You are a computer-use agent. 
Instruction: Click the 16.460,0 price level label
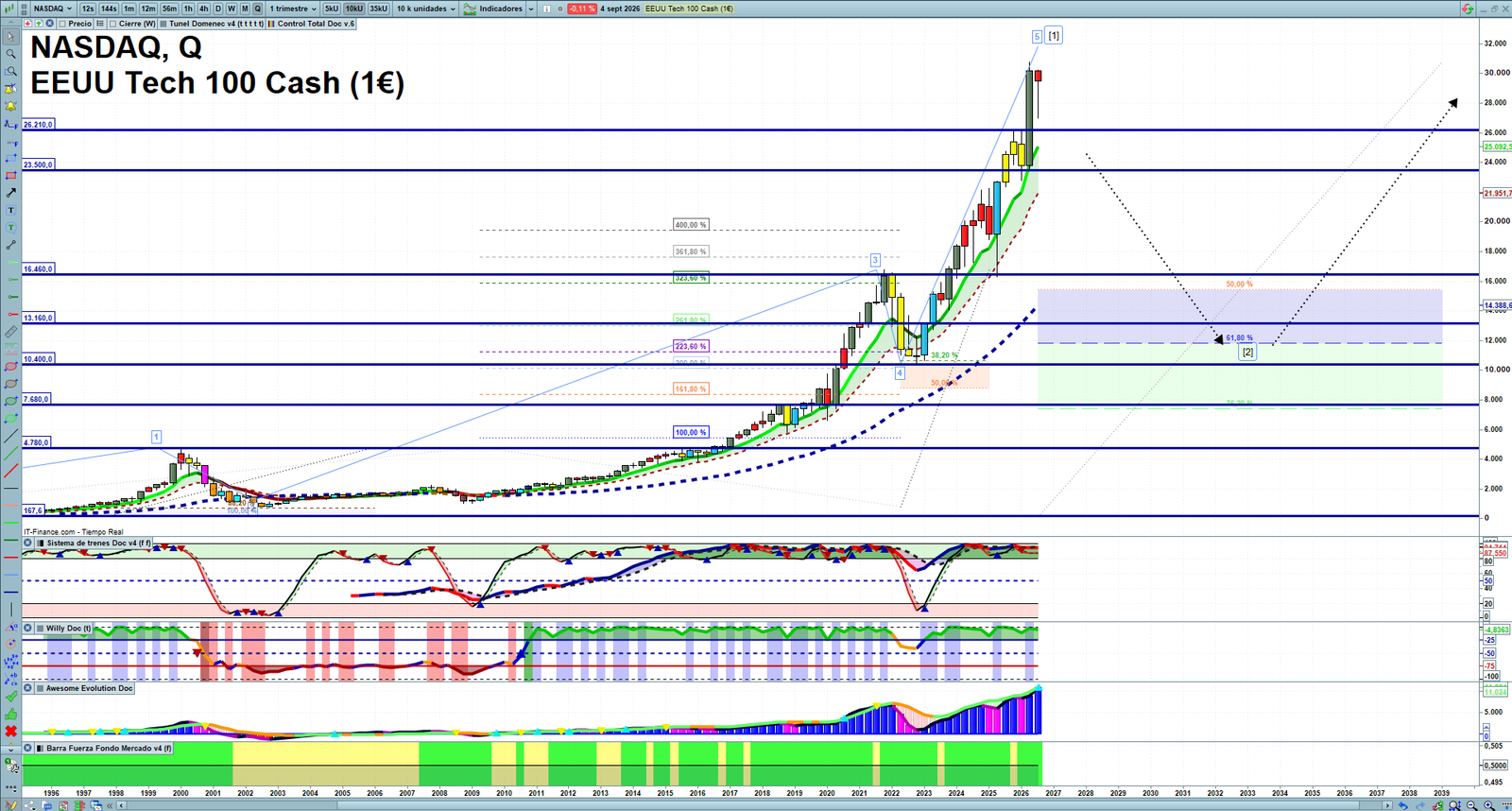pos(39,268)
